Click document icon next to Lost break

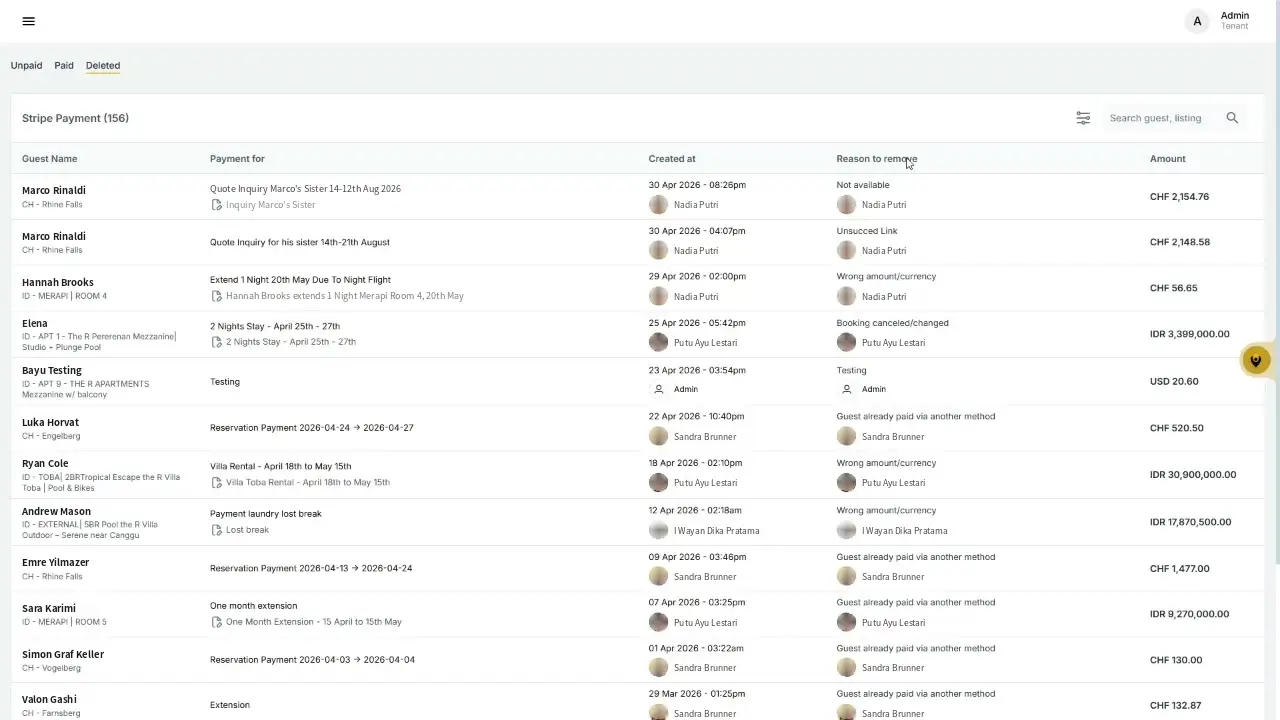pyautogui.click(x=216, y=530)
